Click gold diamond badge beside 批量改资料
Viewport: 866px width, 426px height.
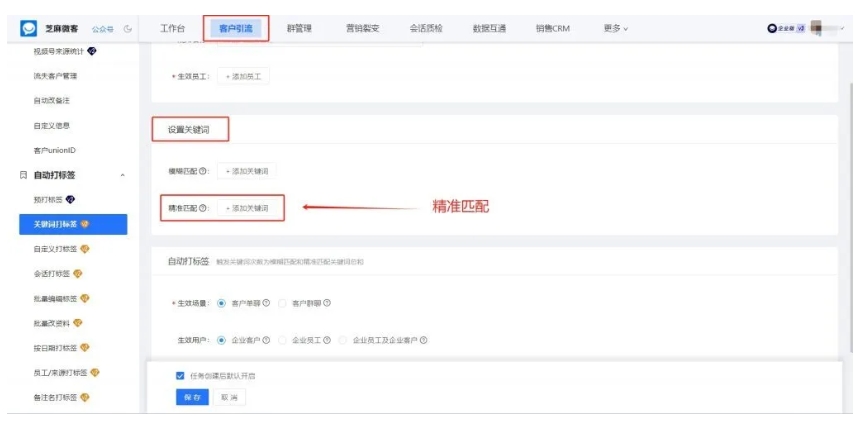(78, 323)
